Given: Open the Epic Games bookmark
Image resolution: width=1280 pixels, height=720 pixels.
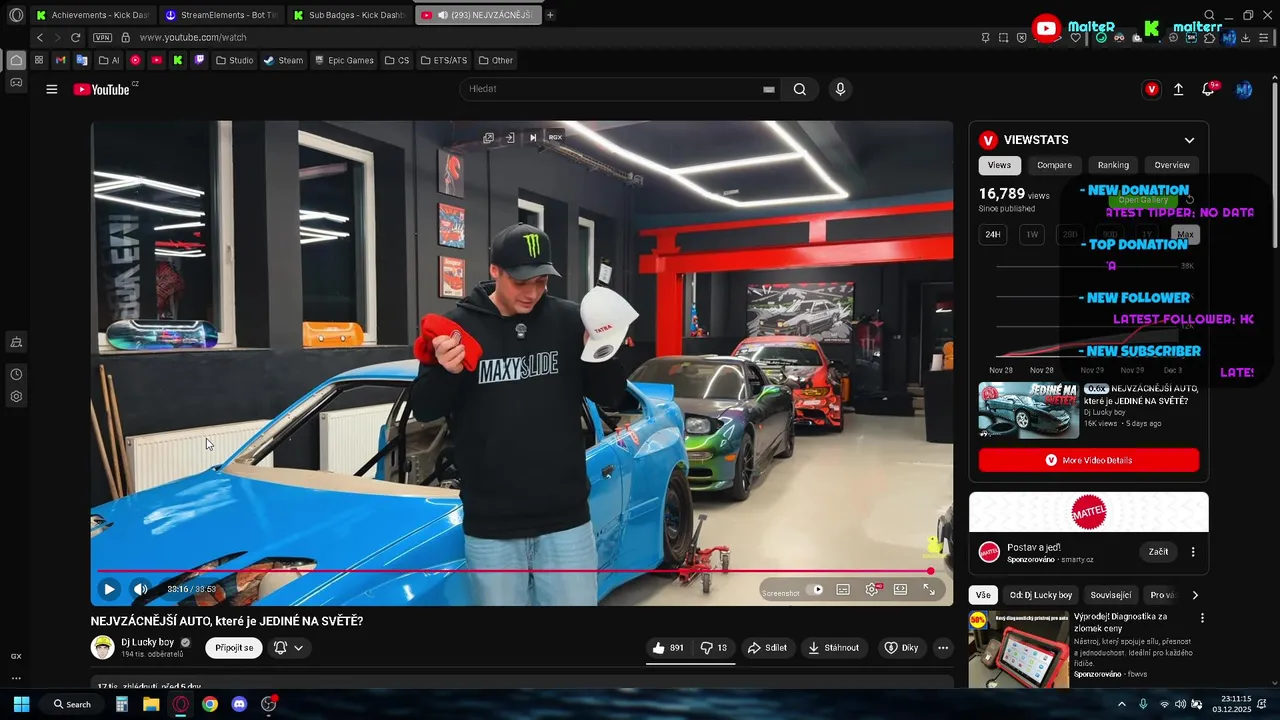Looking at the screenshot, I should pyautogui.click(x=343, y=60).
